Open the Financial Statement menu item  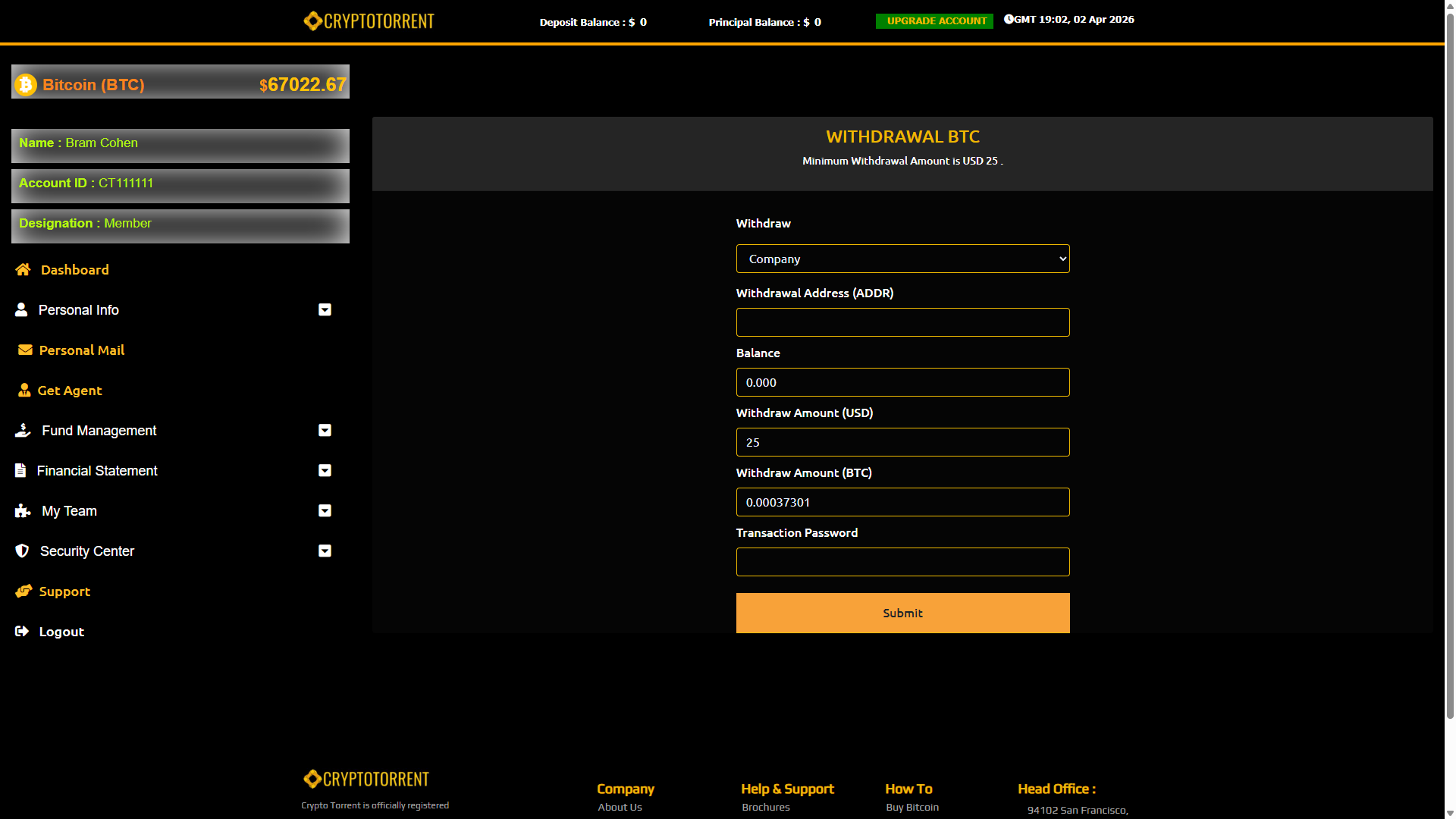pos(97,470)
